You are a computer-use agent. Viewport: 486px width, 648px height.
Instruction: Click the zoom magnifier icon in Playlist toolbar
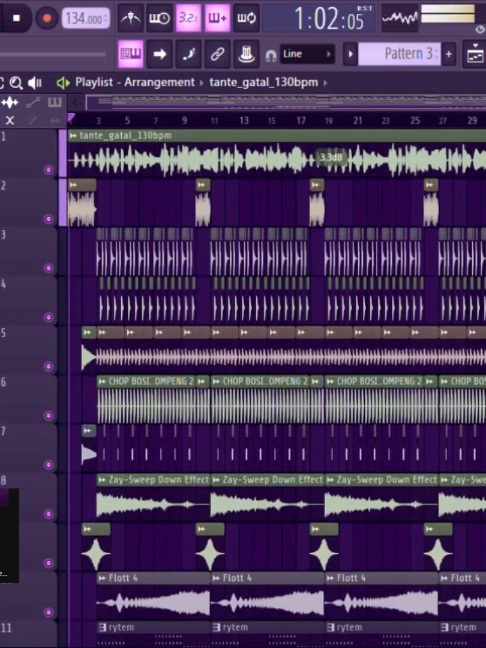click(x=16, y=83)
